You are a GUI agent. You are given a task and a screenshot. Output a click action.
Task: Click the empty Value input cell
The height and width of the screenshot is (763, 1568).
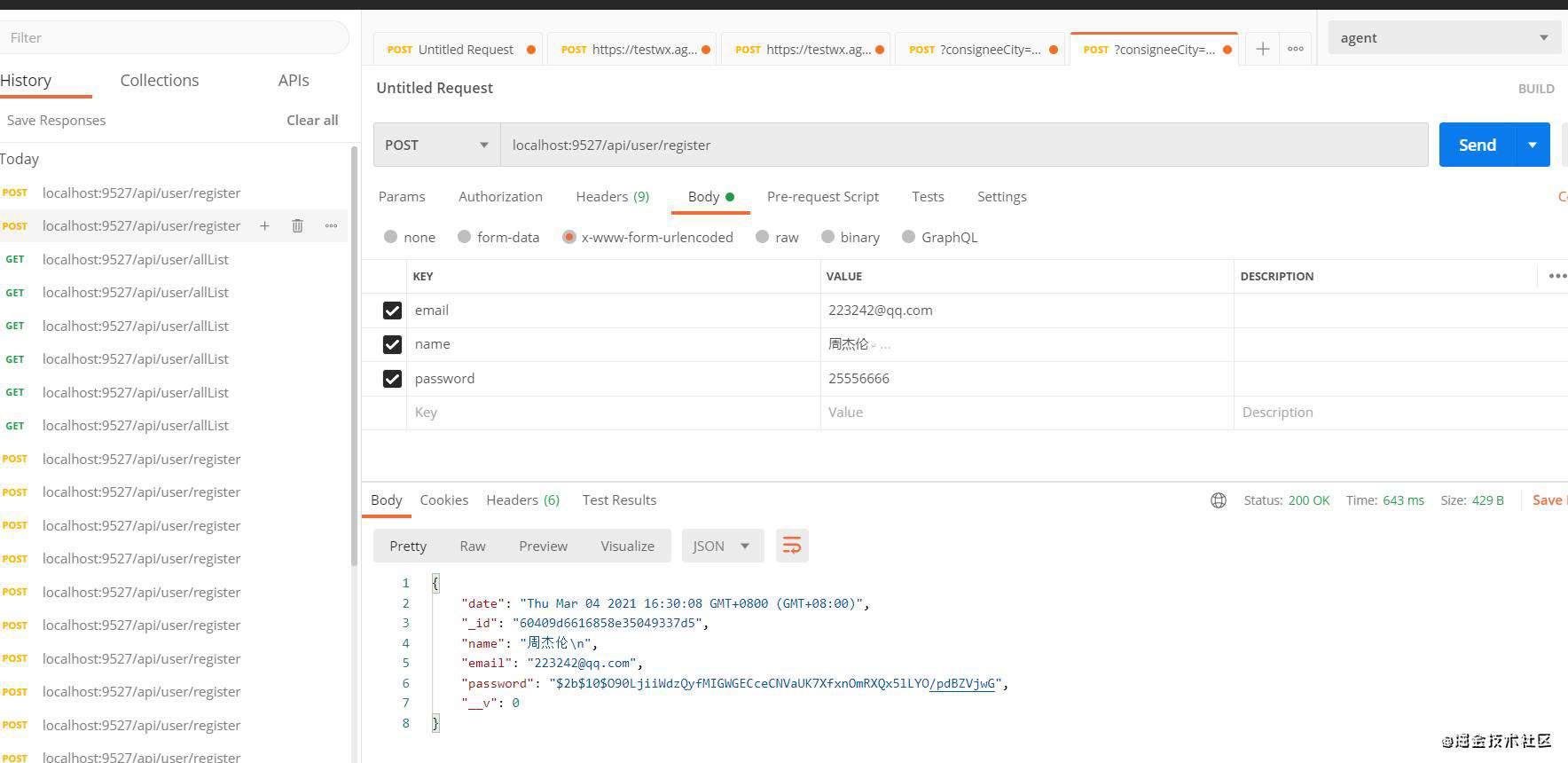1027,413
